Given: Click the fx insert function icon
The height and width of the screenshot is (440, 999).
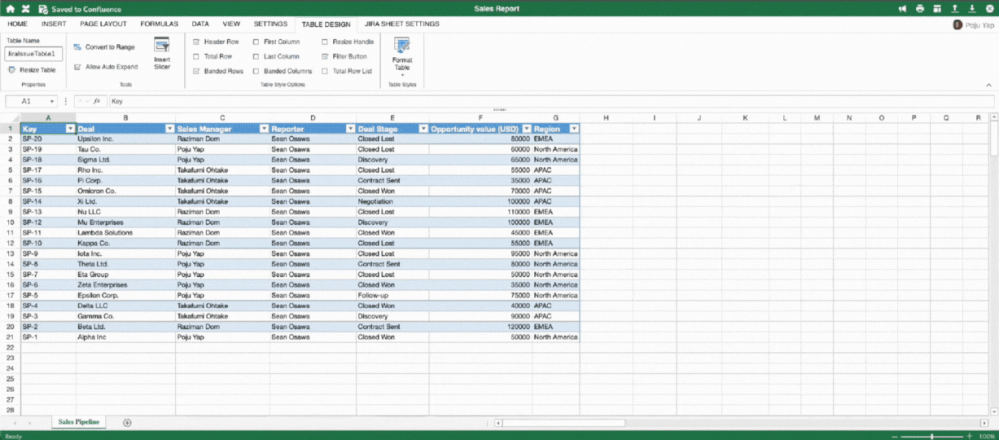Looking at the screenshot, I should [97, 101].
